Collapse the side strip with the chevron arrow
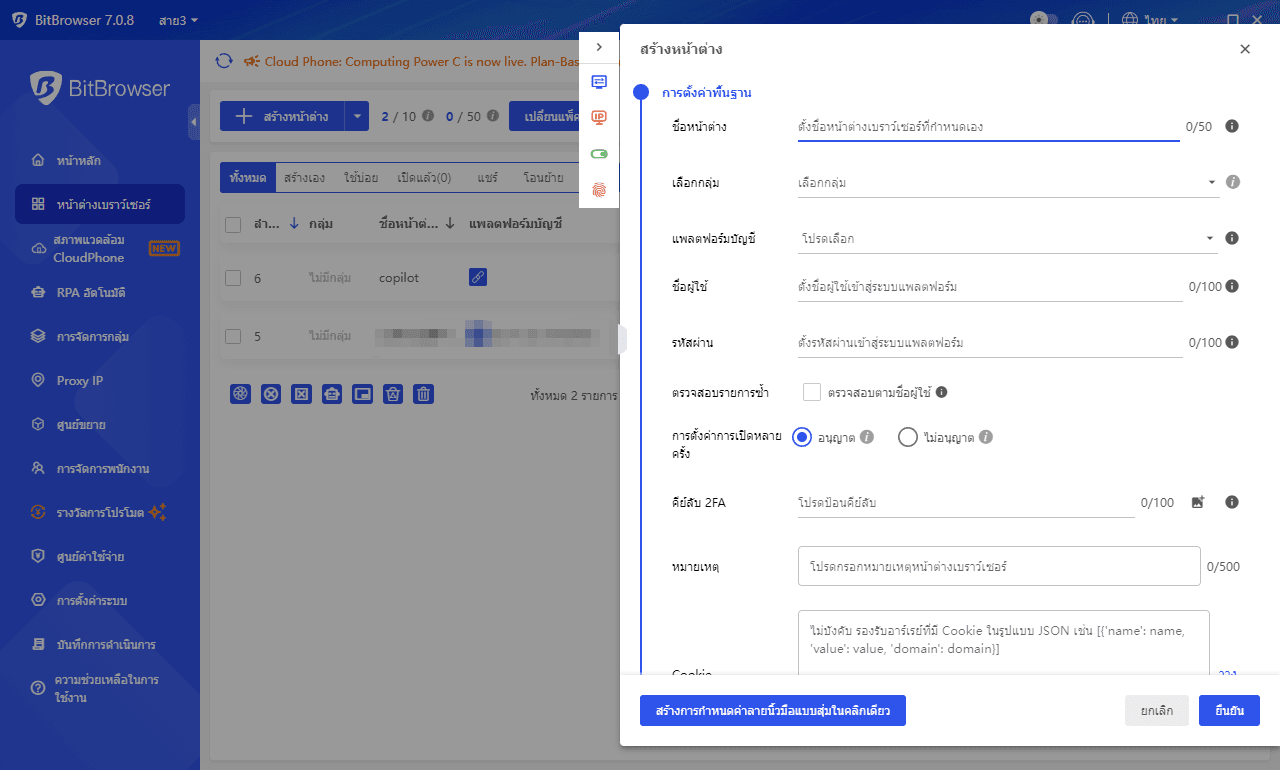The image size is (1280, 770). click(x=599, y=47)
